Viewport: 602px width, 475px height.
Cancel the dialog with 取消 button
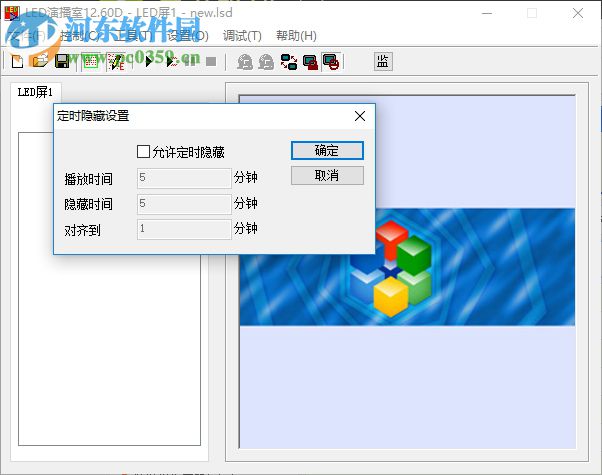point(327,175)
